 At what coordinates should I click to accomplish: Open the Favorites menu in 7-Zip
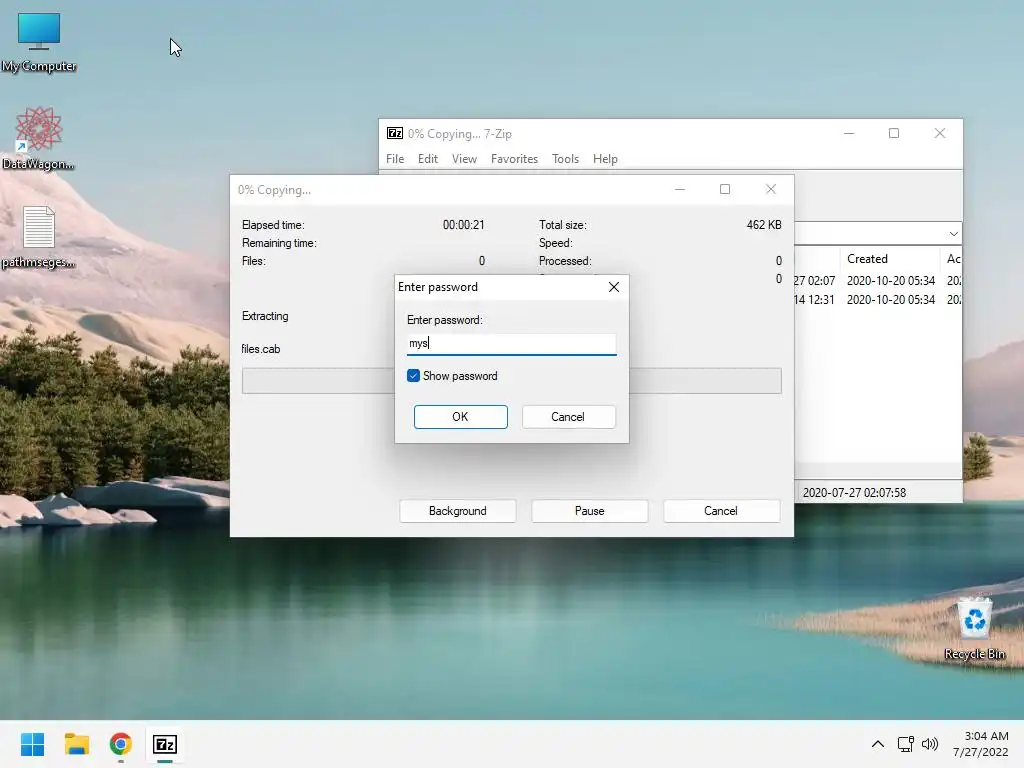515,159
